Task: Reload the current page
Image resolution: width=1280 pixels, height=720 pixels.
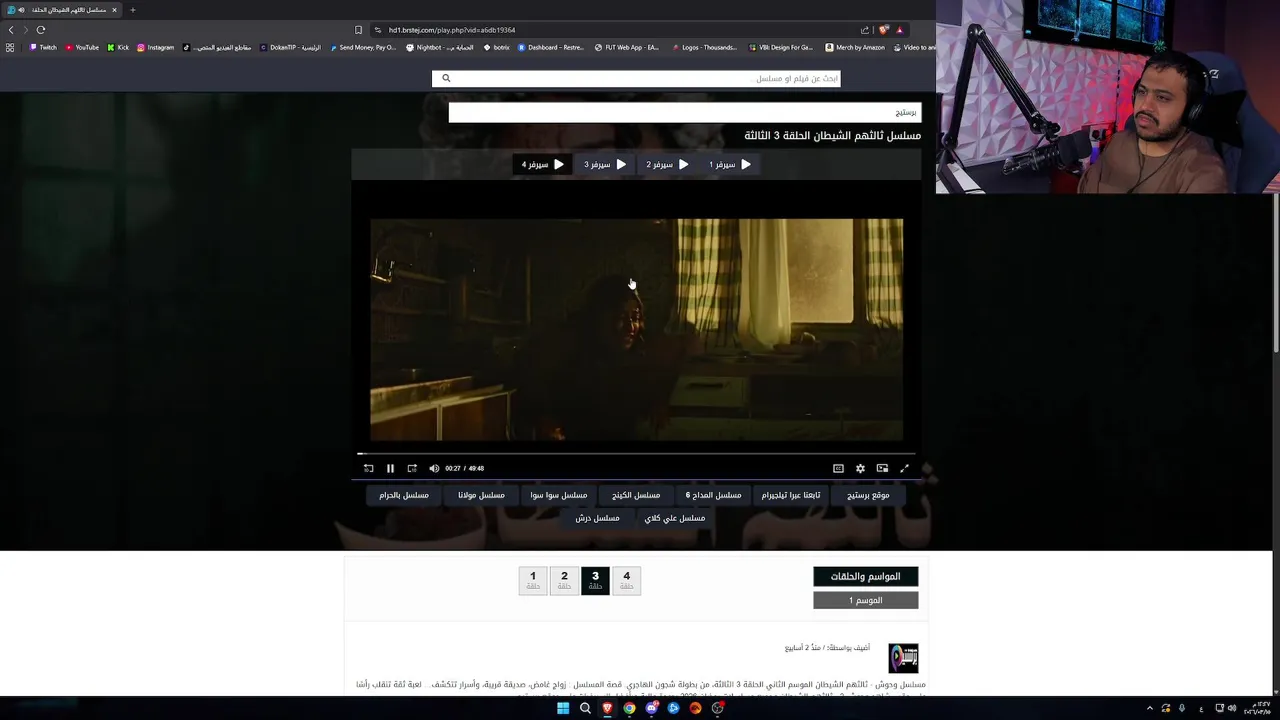Action: pos(41,30)
